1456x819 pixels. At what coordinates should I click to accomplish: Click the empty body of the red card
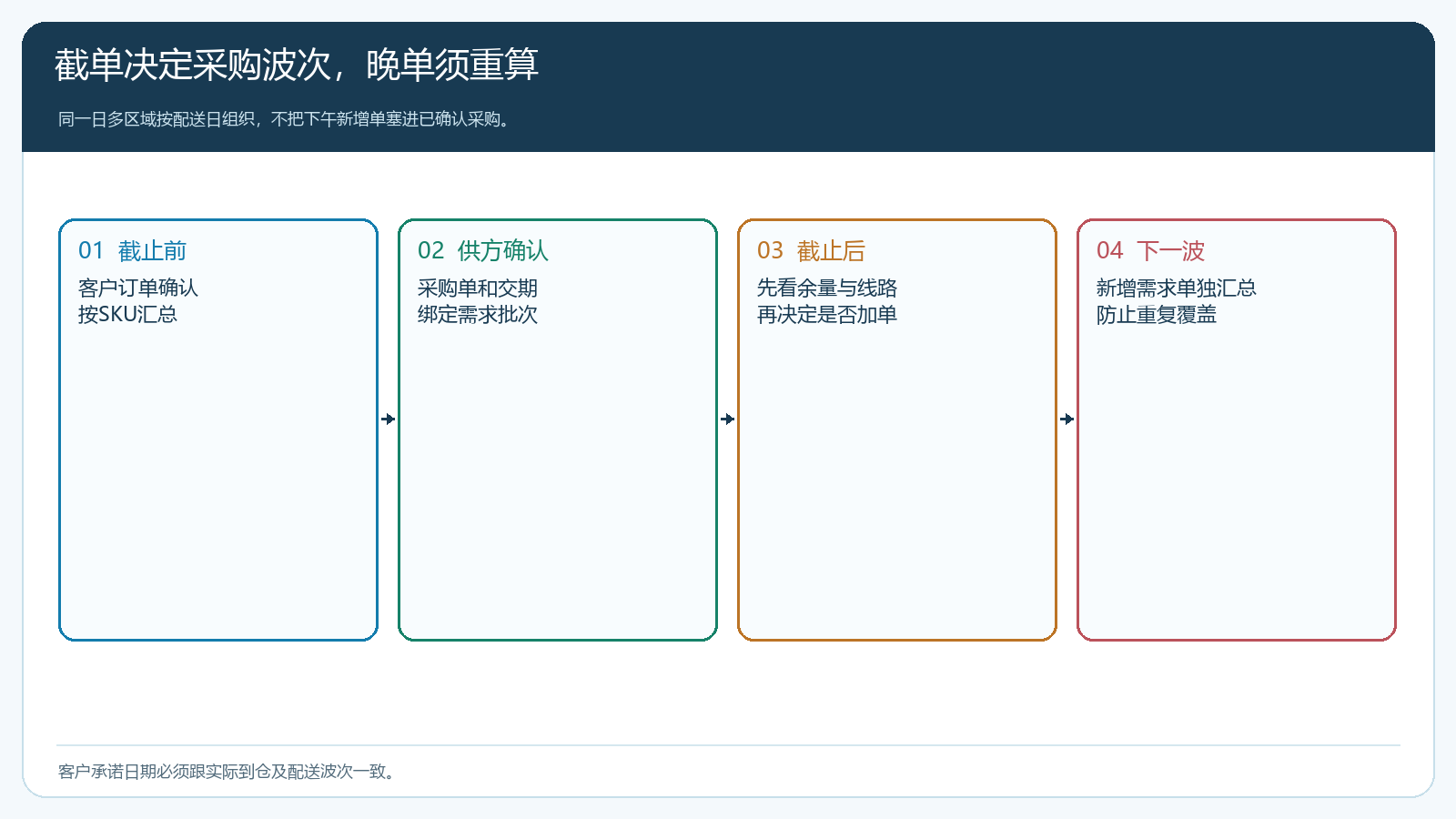1237,482
